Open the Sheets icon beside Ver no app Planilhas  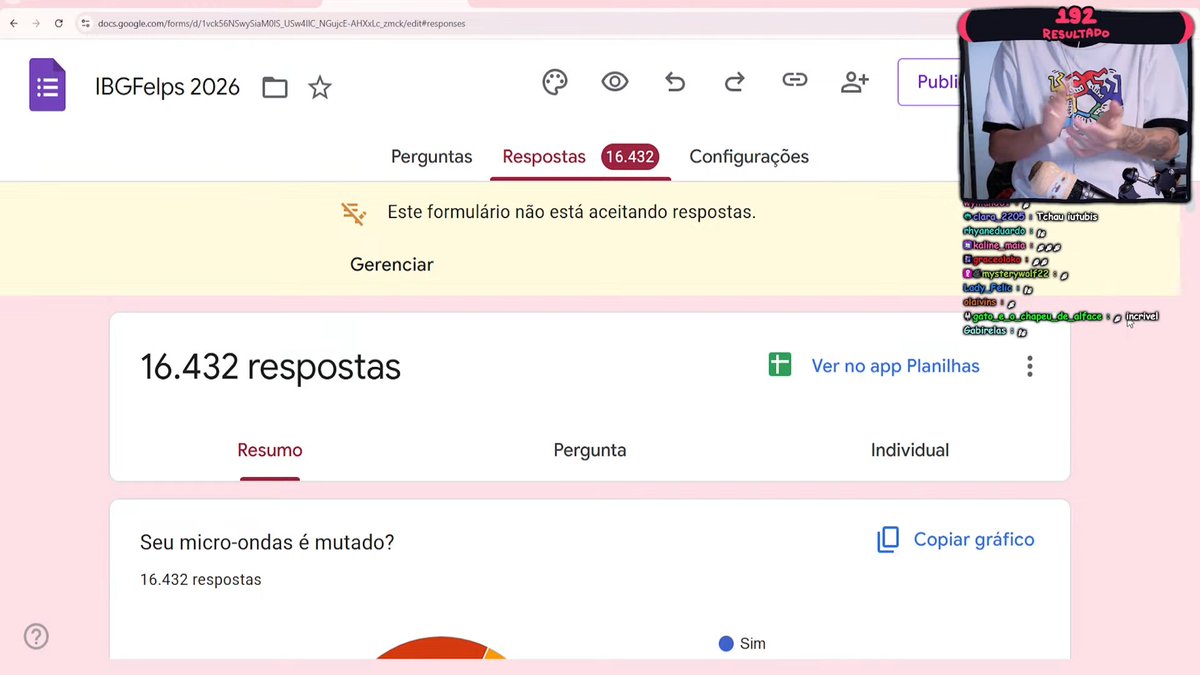point(779,366)
